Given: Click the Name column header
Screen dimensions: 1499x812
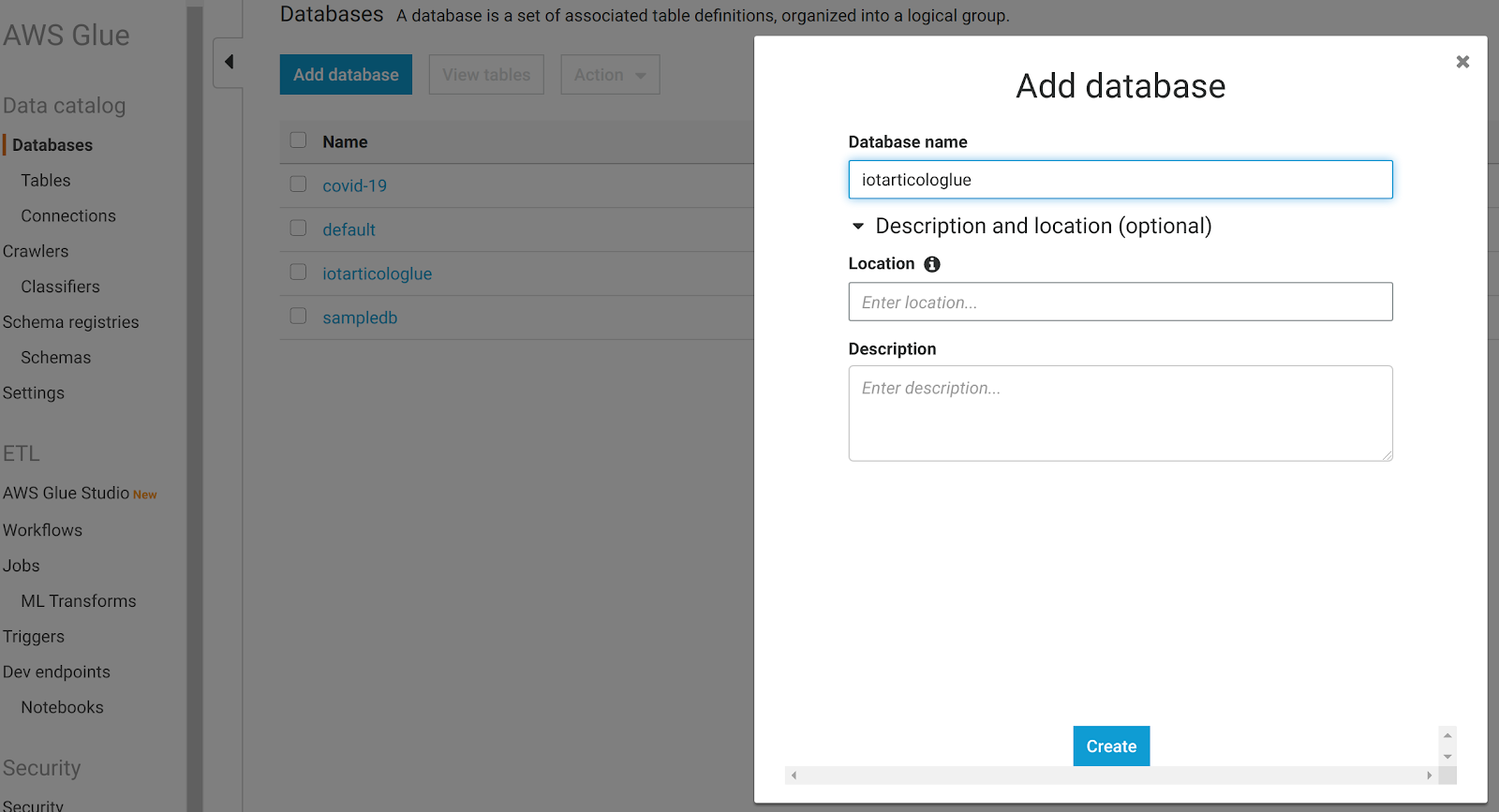Looking at the screenshot, I should [345, 142].
